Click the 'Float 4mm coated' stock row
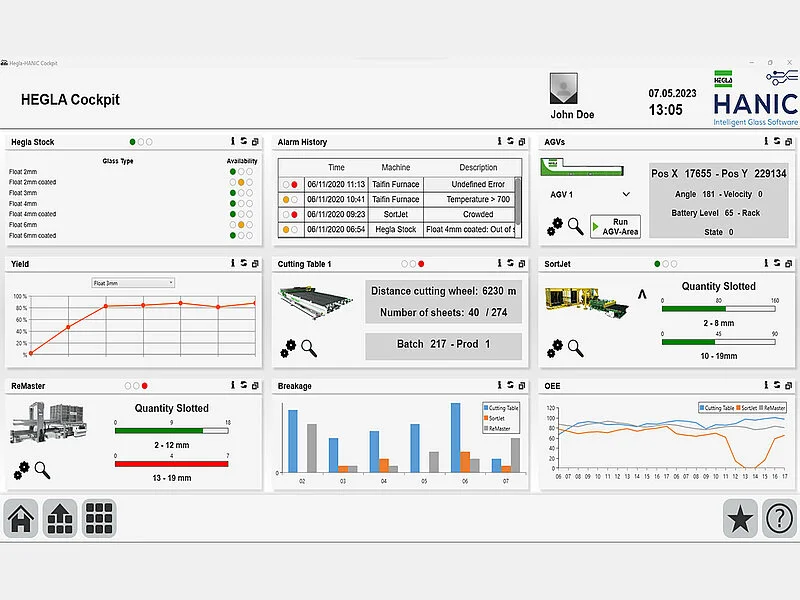The height and width of the screenshot is (600, 800). (x=132, y=214)
